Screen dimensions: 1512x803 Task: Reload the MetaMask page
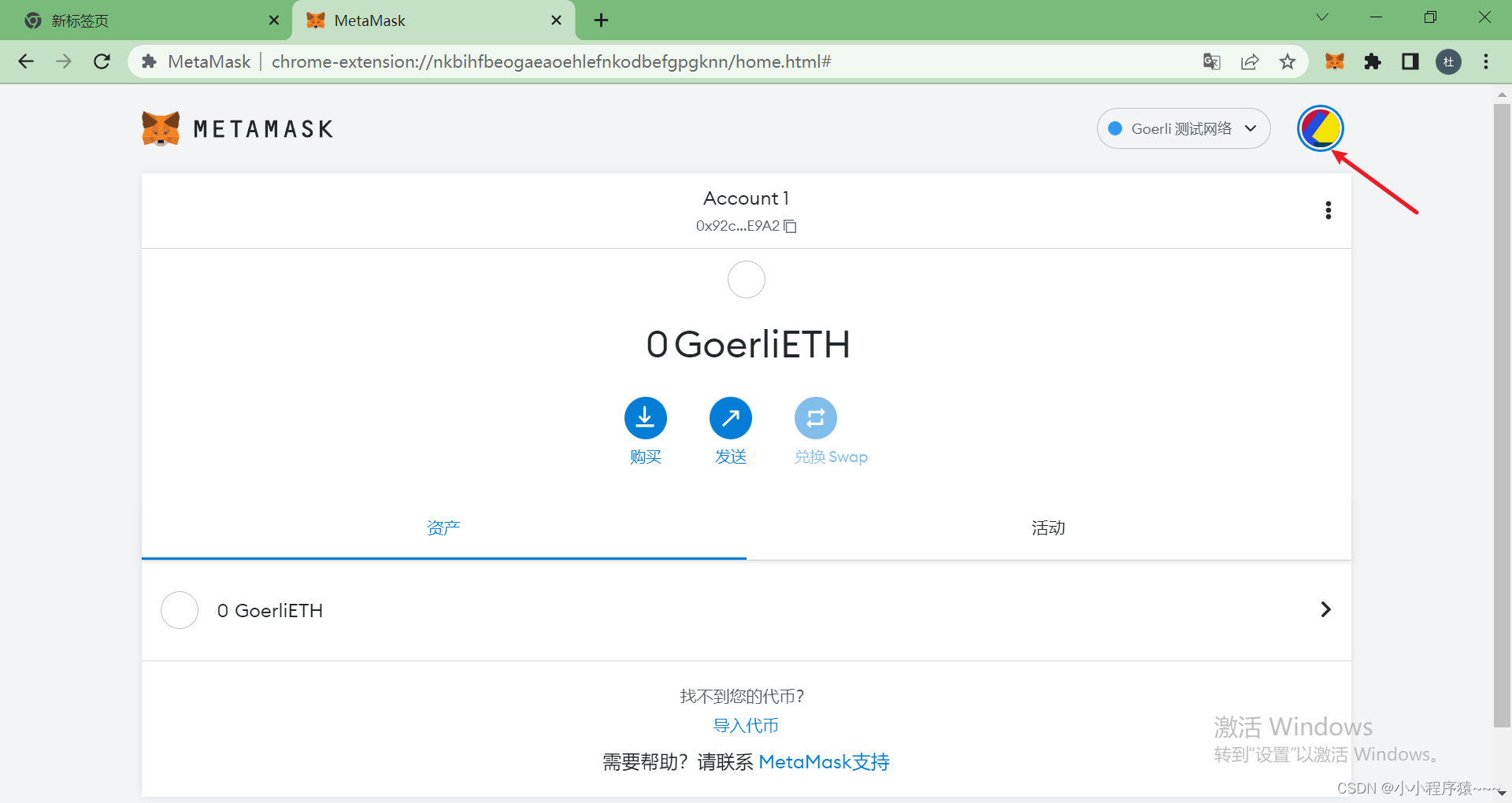pos(102,61)
